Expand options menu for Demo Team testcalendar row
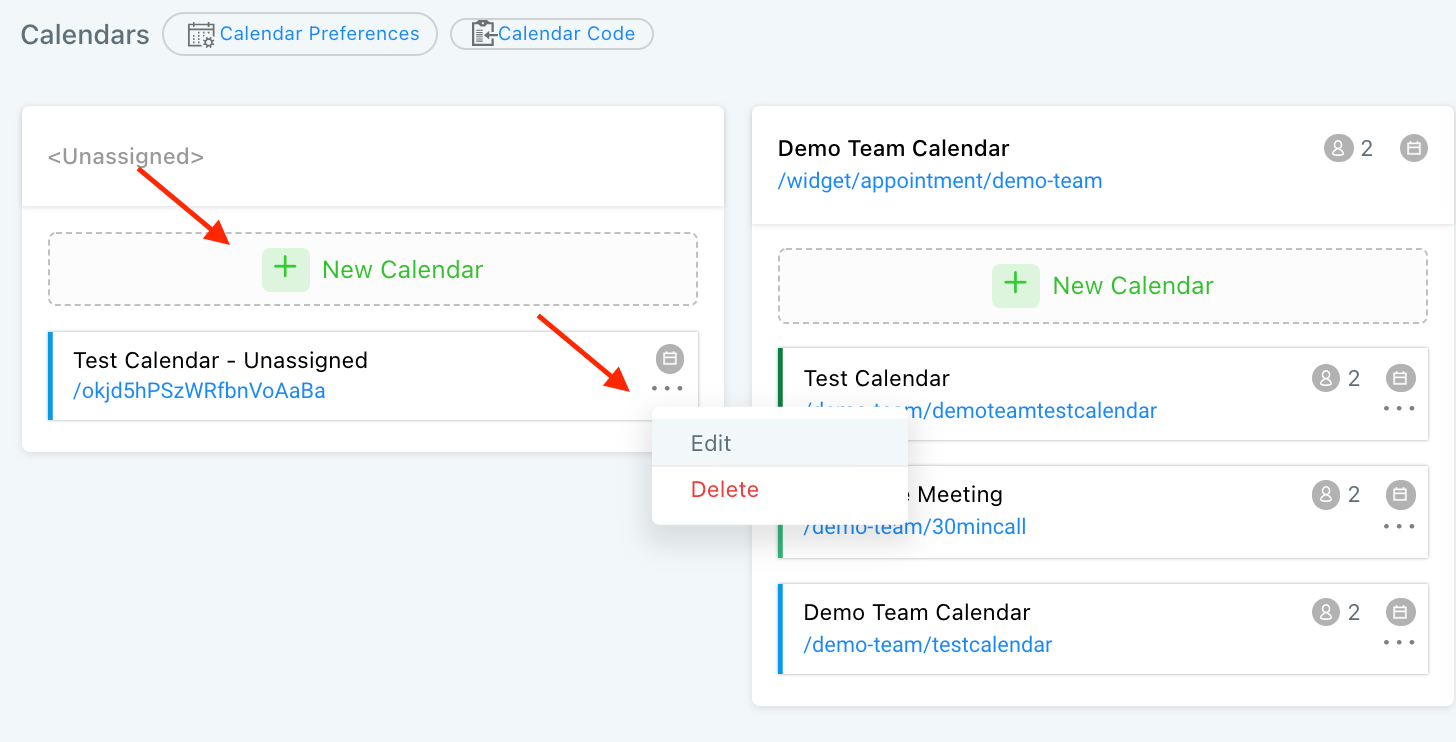This screenshot has height=742, width=1456. tap(1399, 642)
